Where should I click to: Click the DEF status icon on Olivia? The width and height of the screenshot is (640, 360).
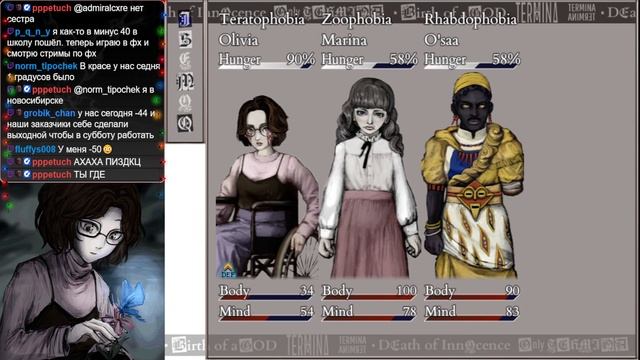click(x=228, y=271)
